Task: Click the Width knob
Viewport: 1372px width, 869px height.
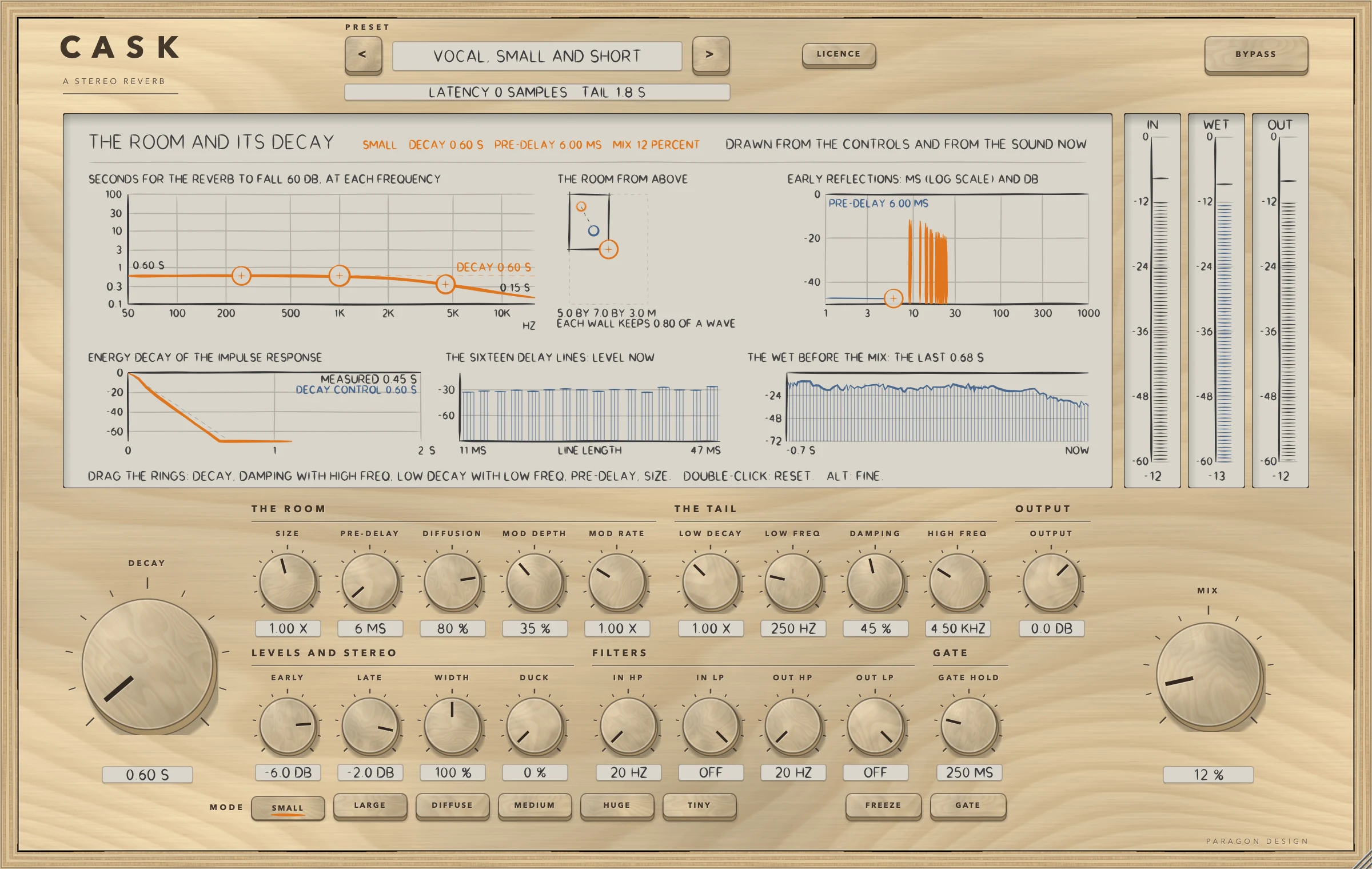Action: (452, 726)
